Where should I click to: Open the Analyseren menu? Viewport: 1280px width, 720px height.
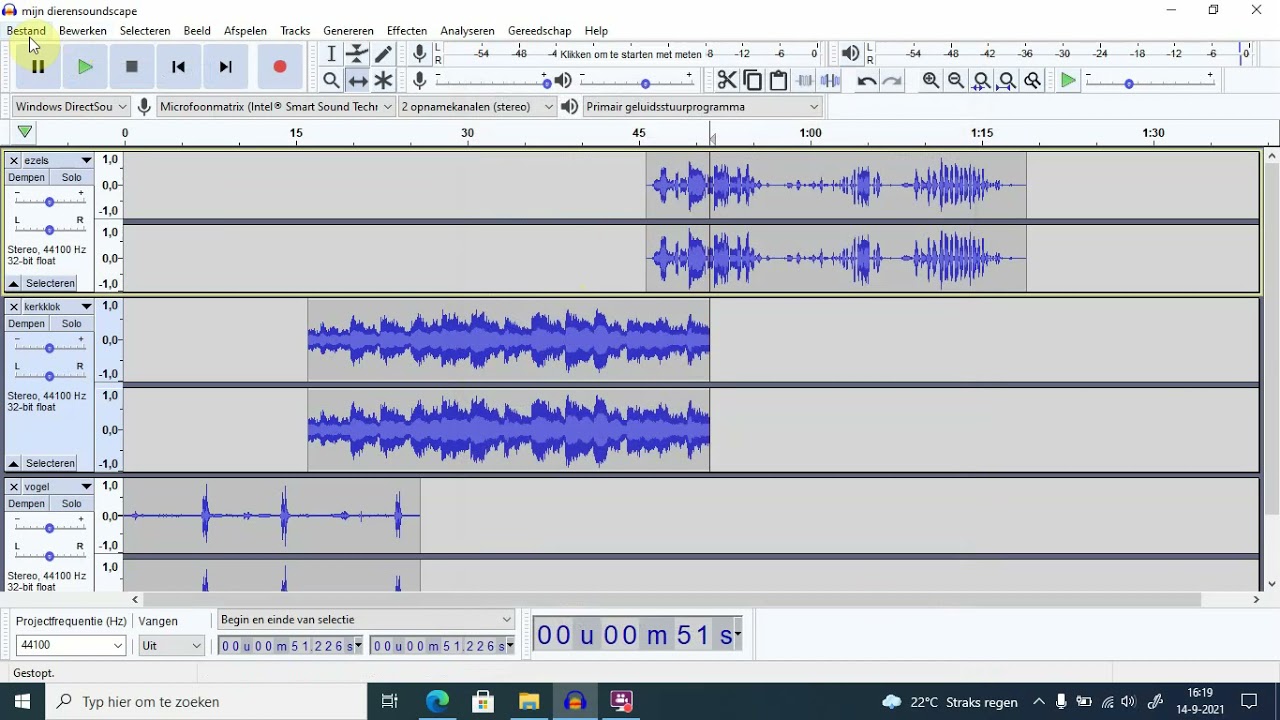(467, 31)
